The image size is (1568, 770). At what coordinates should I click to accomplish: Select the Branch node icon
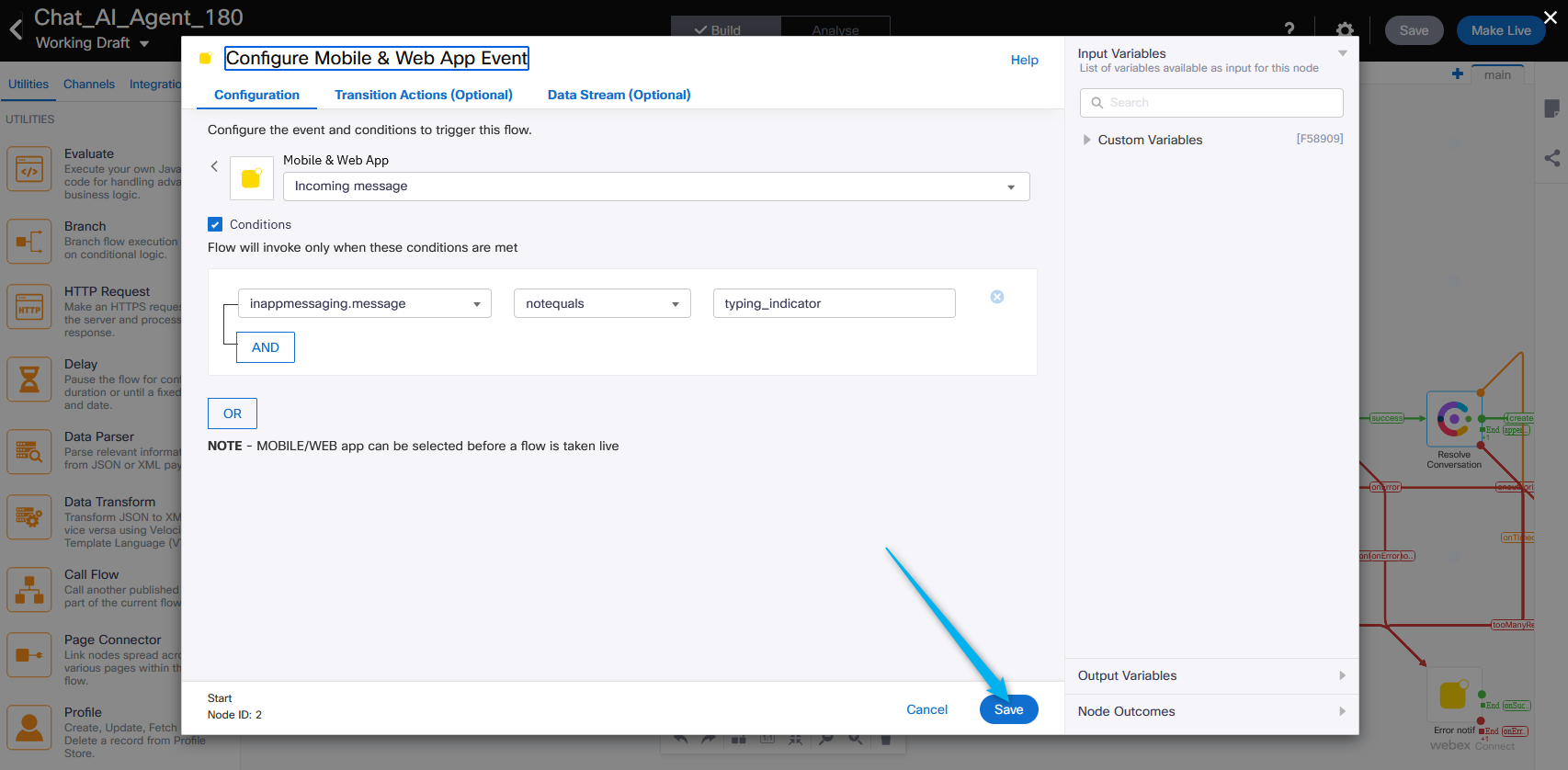29,242
